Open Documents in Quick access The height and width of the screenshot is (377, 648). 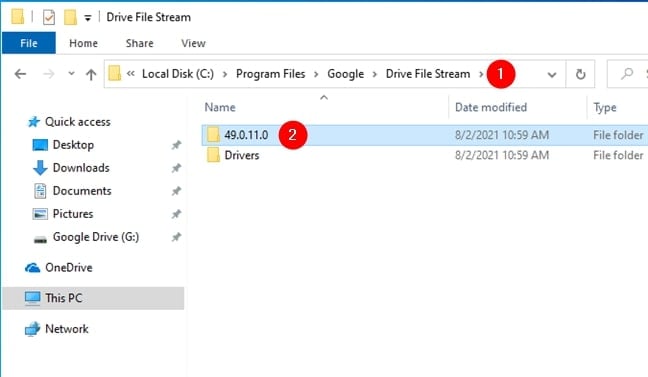(82, 191)
